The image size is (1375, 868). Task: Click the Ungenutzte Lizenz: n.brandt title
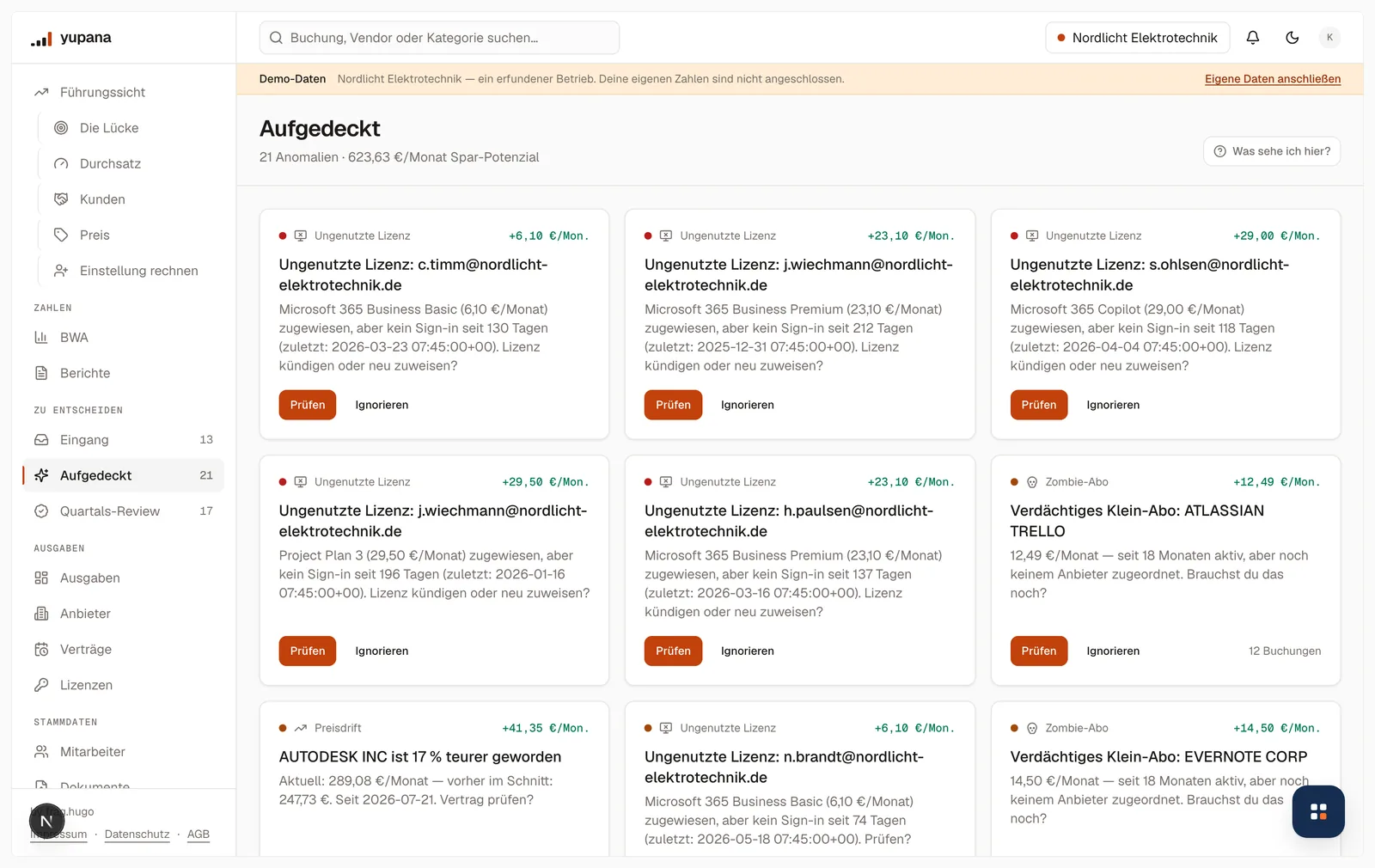click(x=784, y=767)
